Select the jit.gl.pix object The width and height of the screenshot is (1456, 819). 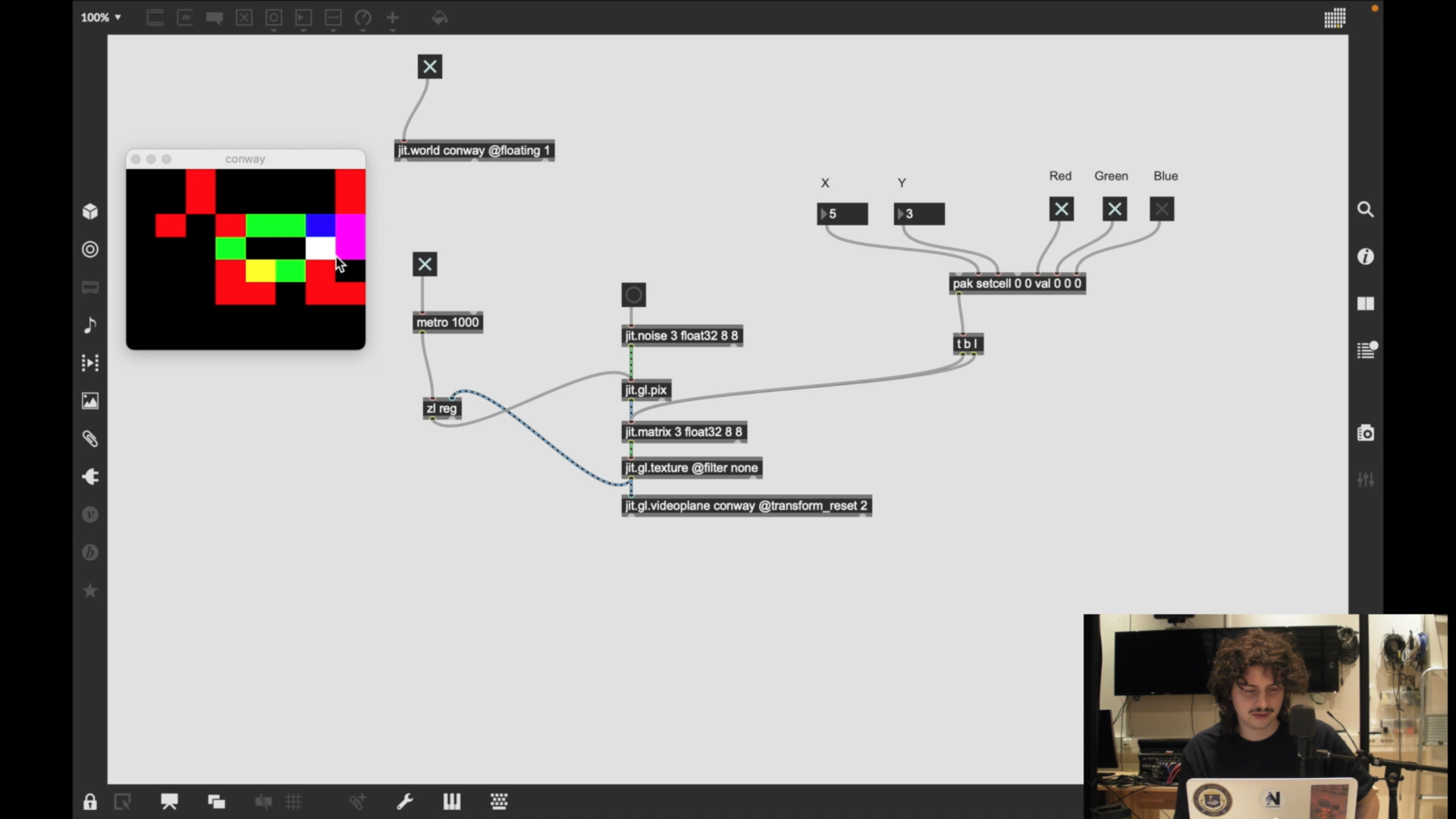(x=646, y=391)
